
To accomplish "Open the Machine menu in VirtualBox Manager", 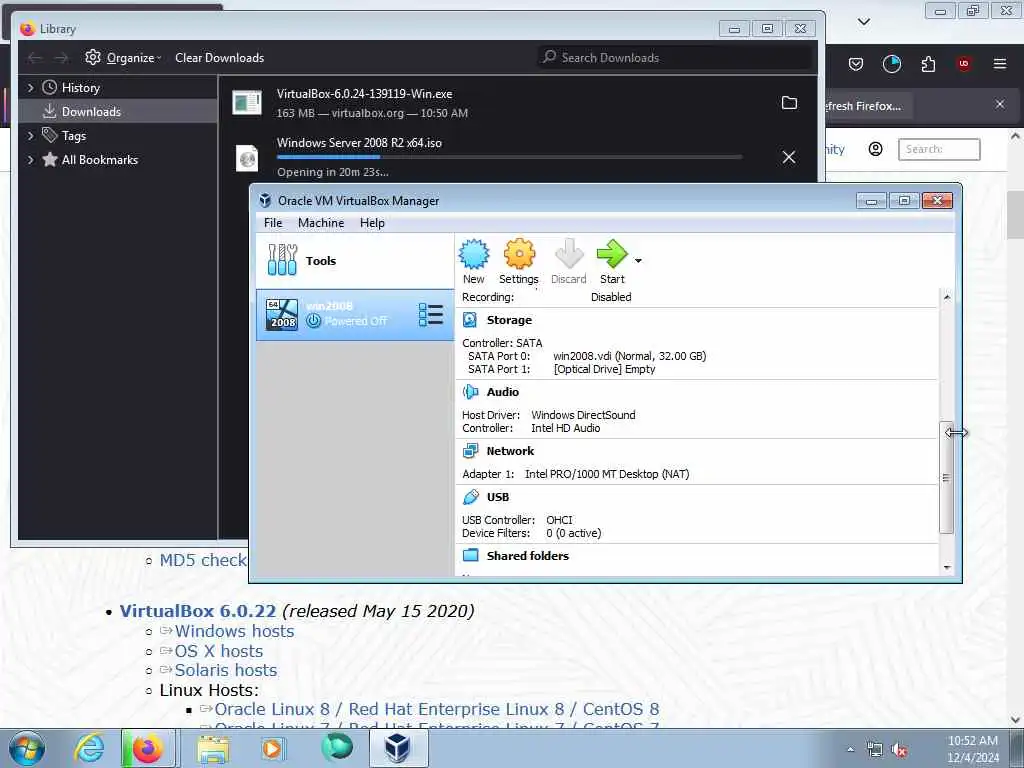I will click(321, 223).
